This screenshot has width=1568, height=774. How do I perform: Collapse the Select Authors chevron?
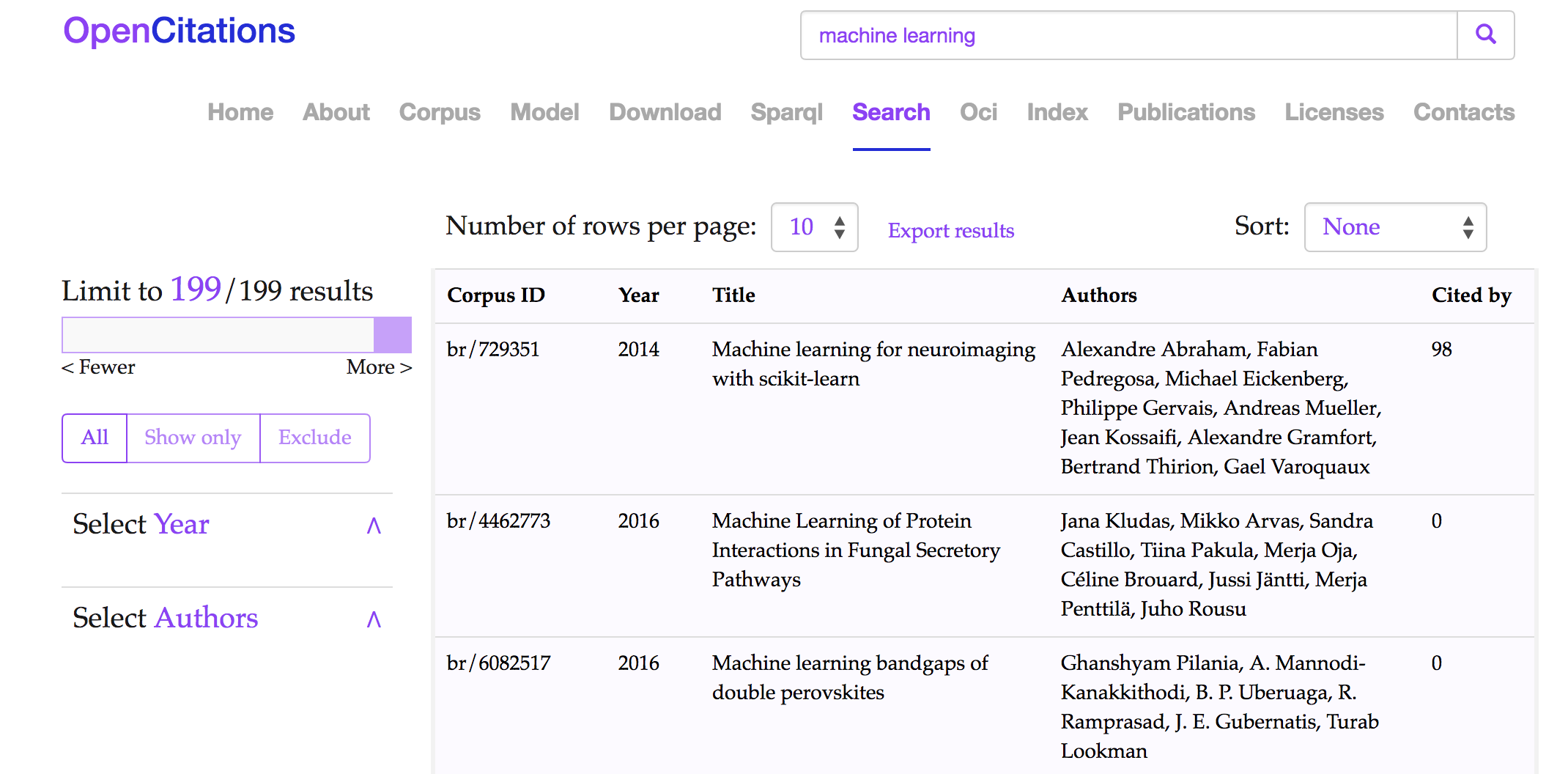374,619
